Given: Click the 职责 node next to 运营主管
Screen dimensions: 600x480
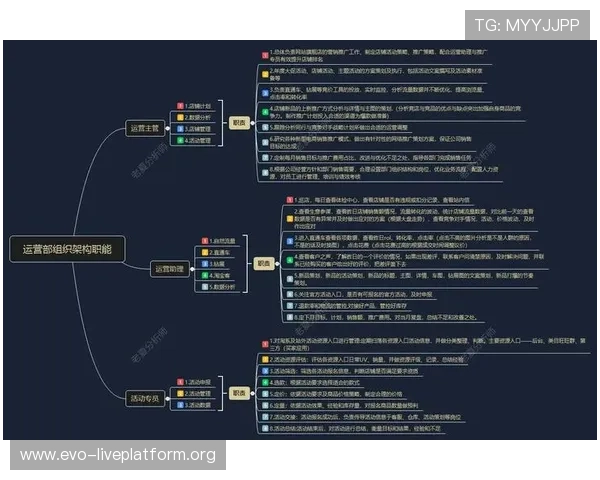Looking at the screenshot, I should tap(238, 123).
